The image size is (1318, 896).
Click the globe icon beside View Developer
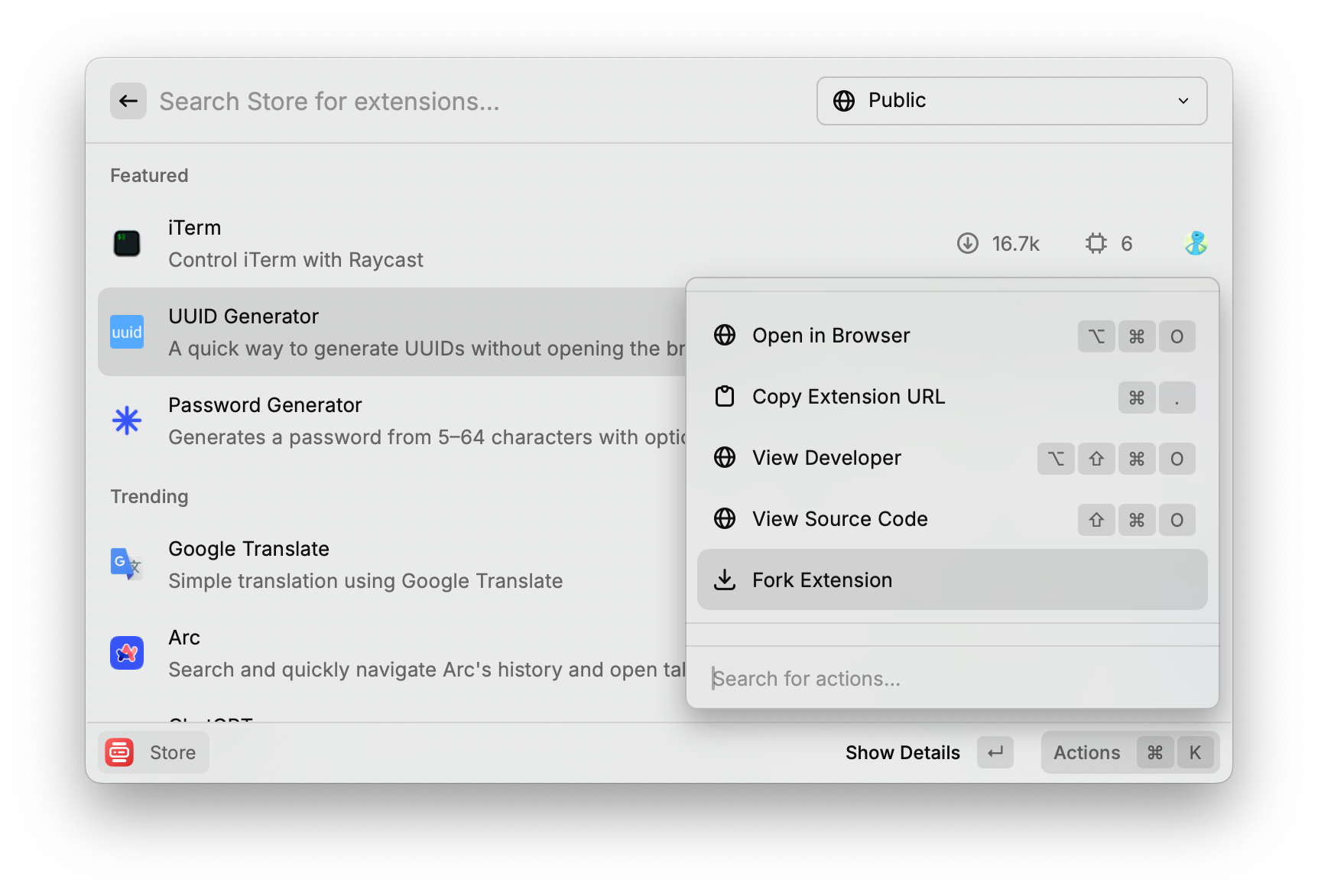tap(725, 457)
